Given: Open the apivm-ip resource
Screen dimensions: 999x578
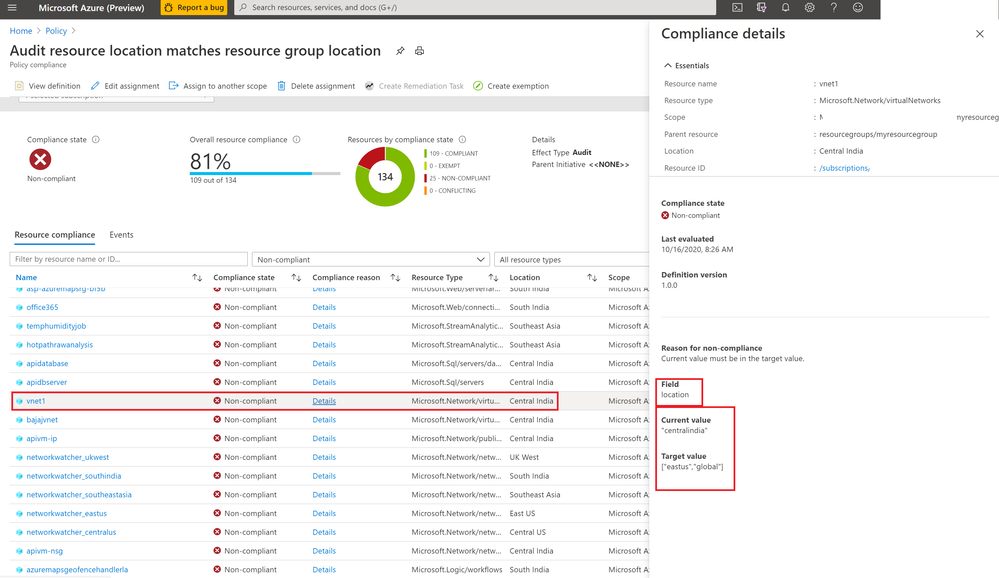Looking at the screenshot, I should (x=41, y=438).
